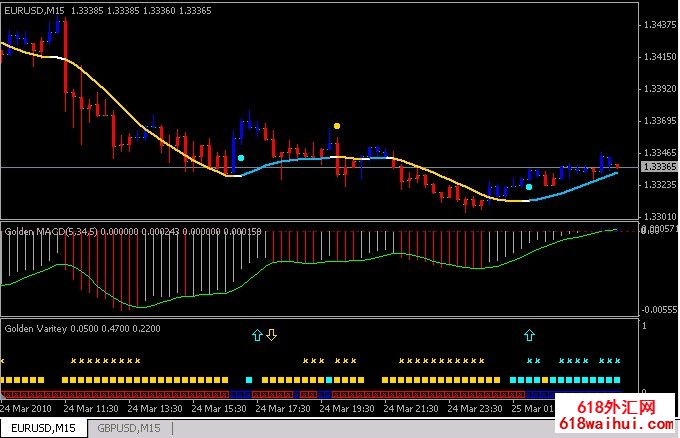Click the first cyan up arrow beside yellow arrow
Image resolution: width=680 pixels, height=438 pixels.
(257, 334)
